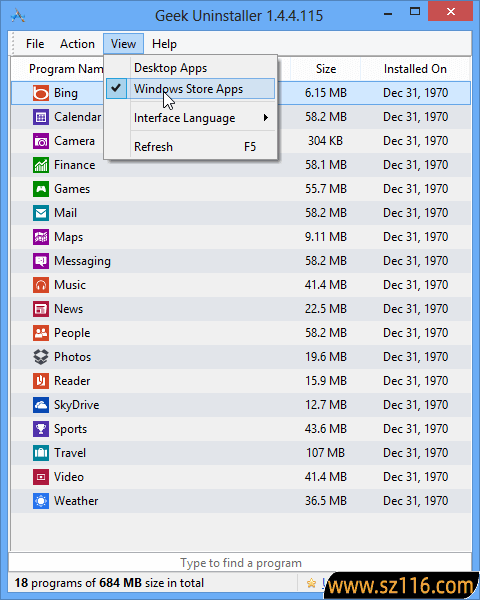Minimize the Geek Uninstaller window

coord(388,14)
